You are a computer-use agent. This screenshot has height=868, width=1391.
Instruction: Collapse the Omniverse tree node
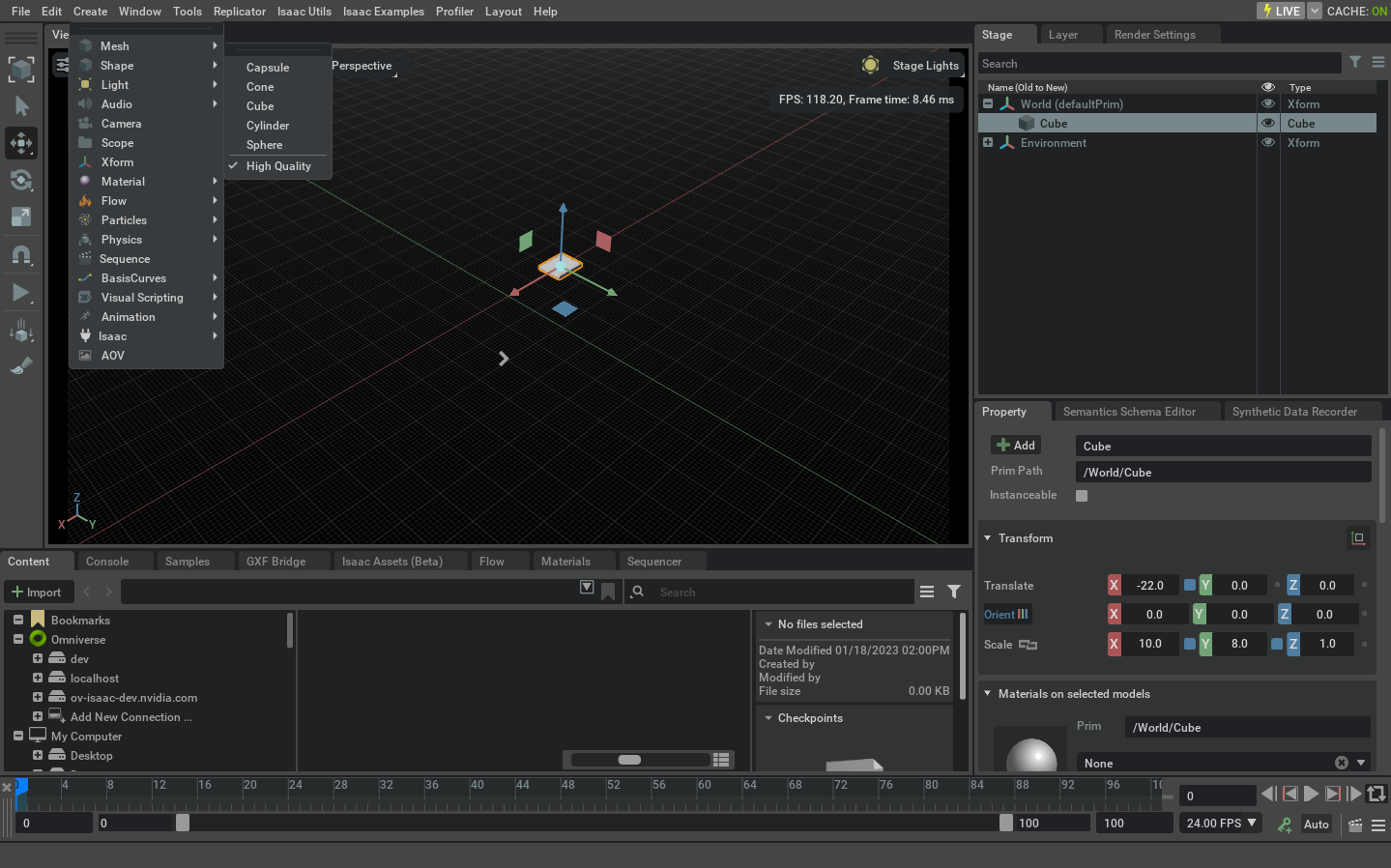click(18, 639)
